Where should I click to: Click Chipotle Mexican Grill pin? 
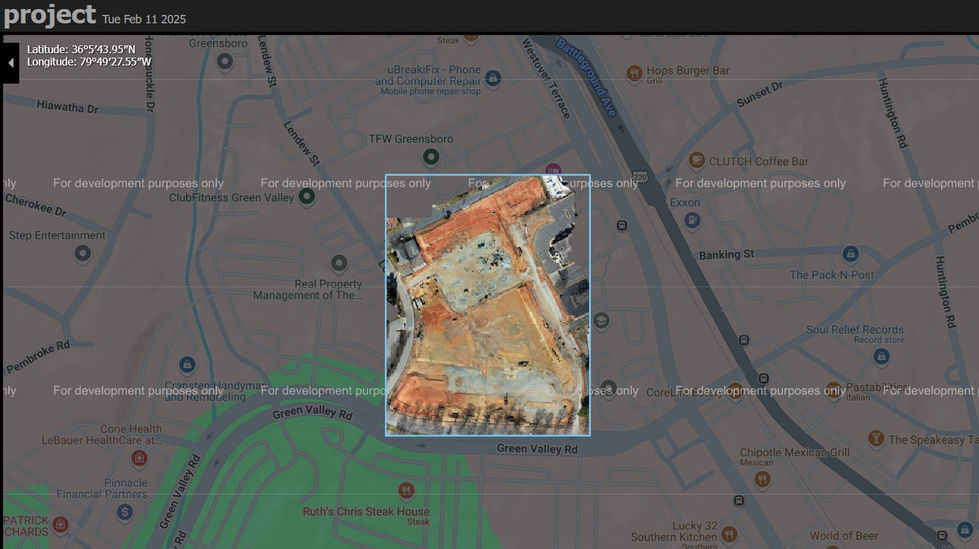click(762, 479)
